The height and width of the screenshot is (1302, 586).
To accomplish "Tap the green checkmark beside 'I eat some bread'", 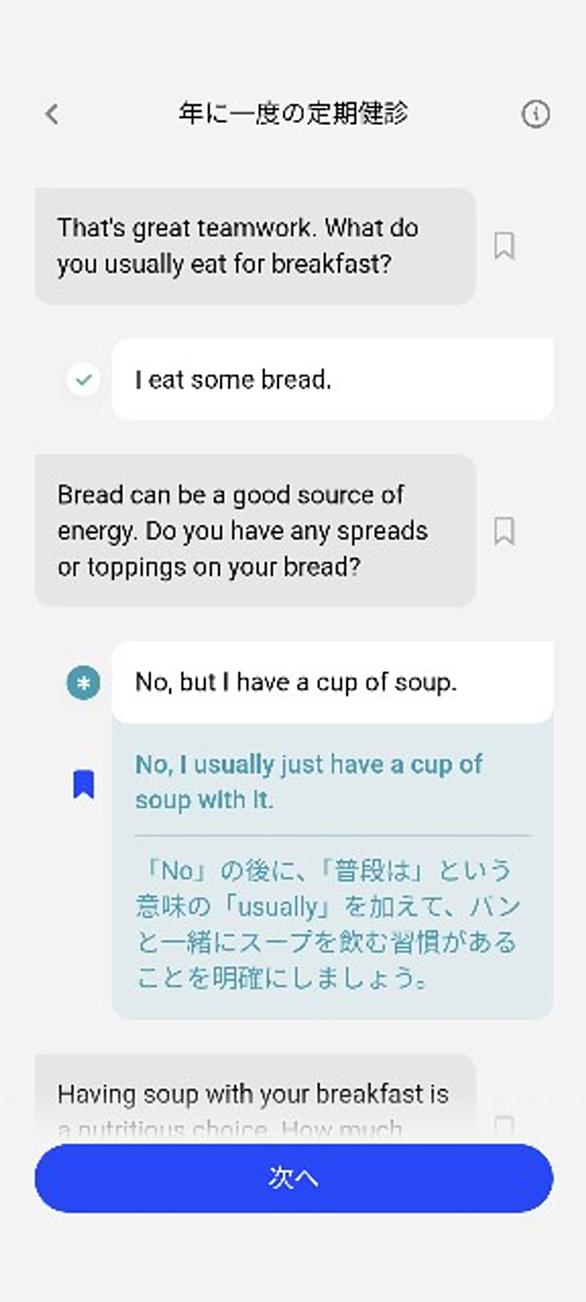I will pos(84,380).
